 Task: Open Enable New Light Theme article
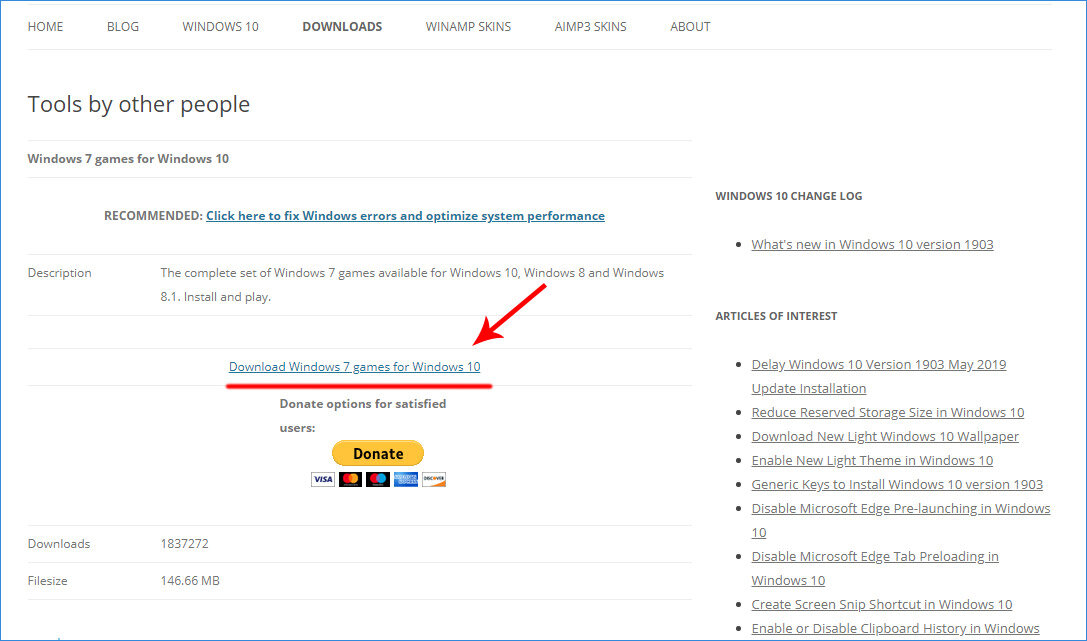872,460
